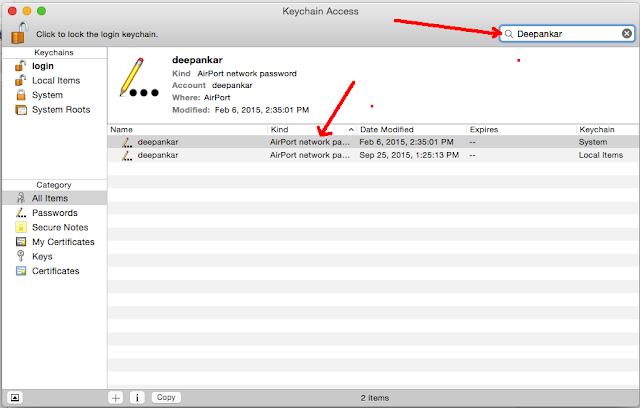Screen dimensions: 640x408
Task: Click the 2 items status text
Action: point(374,398)
